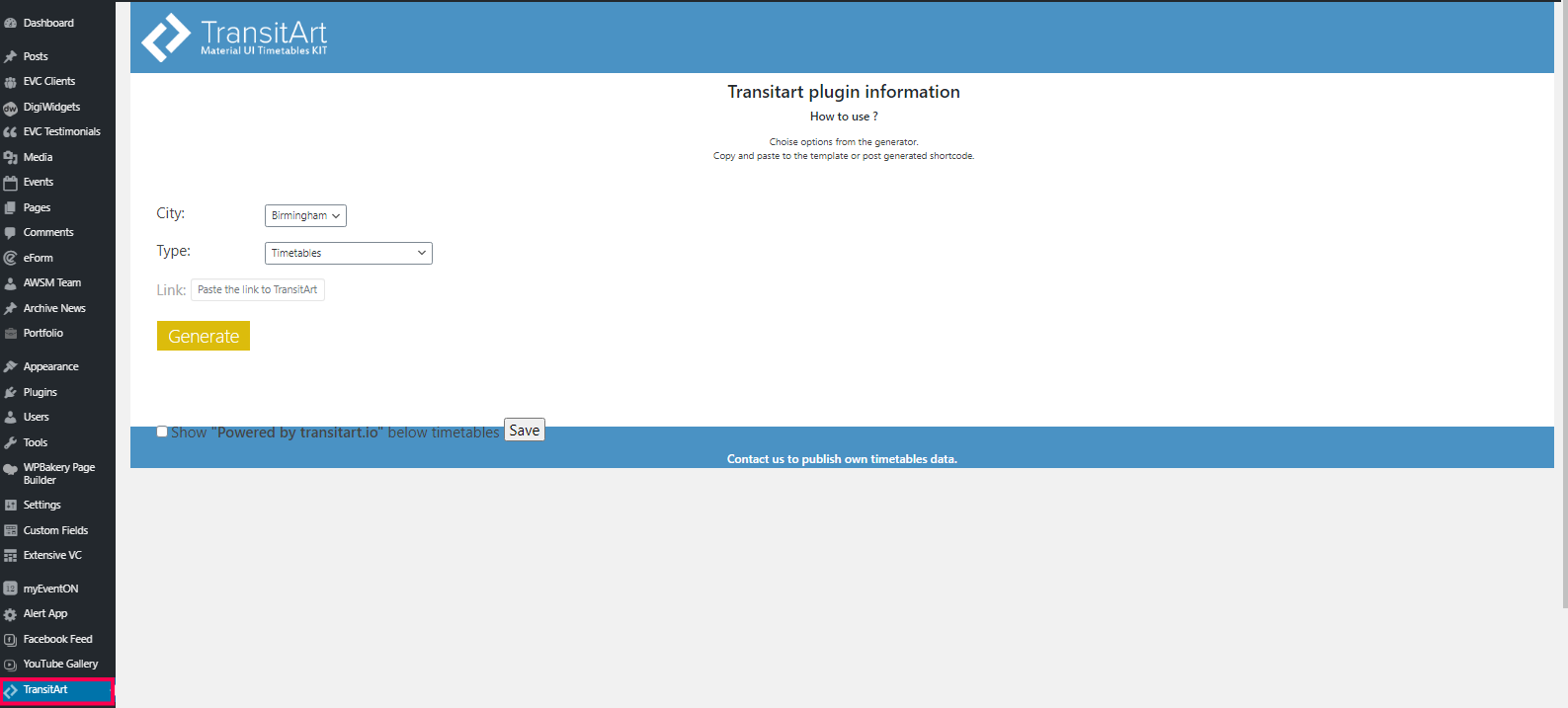Screen dimensions: 1568x708
Task: Click the Portfolio folder icon
Action: (x=11, y=334)
